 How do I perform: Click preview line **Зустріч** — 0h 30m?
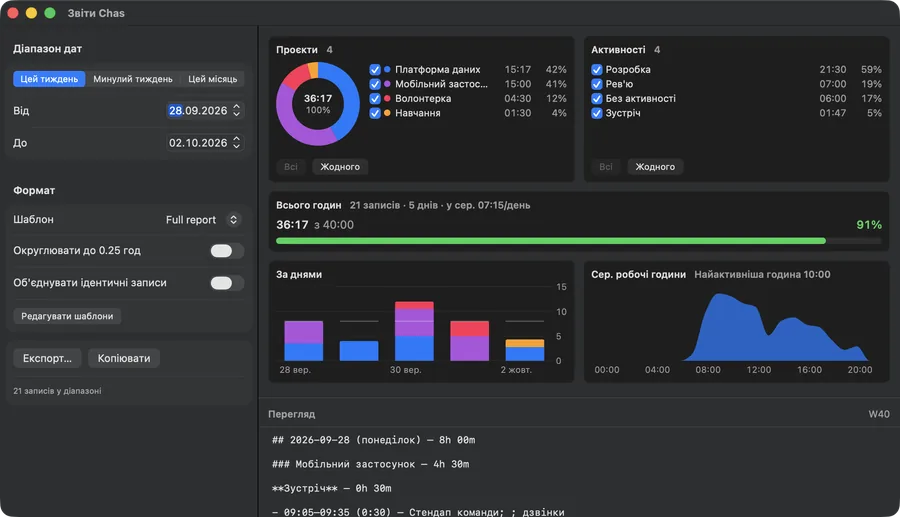pyautogui.click(x=331, y=488)
